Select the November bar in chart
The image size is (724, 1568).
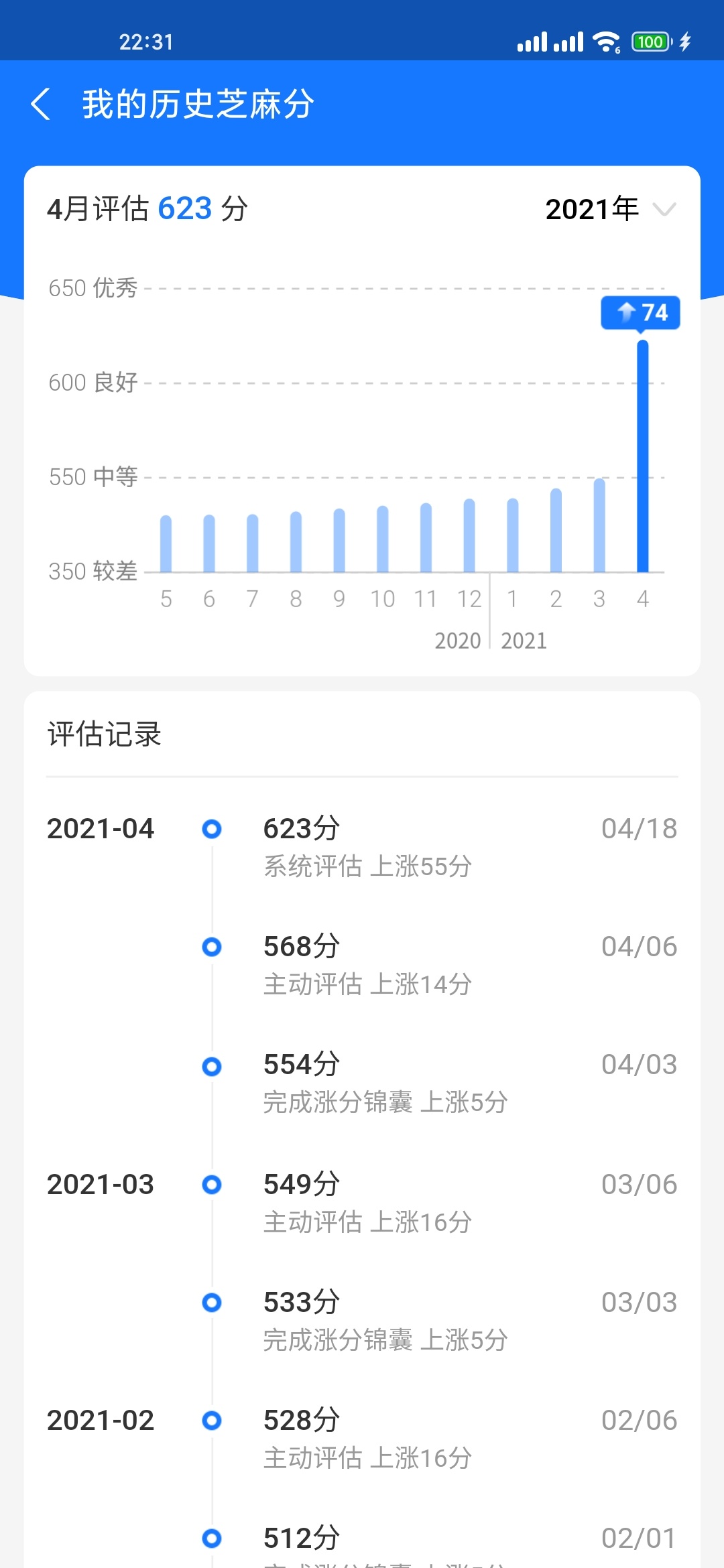click(x=426, y=537)
